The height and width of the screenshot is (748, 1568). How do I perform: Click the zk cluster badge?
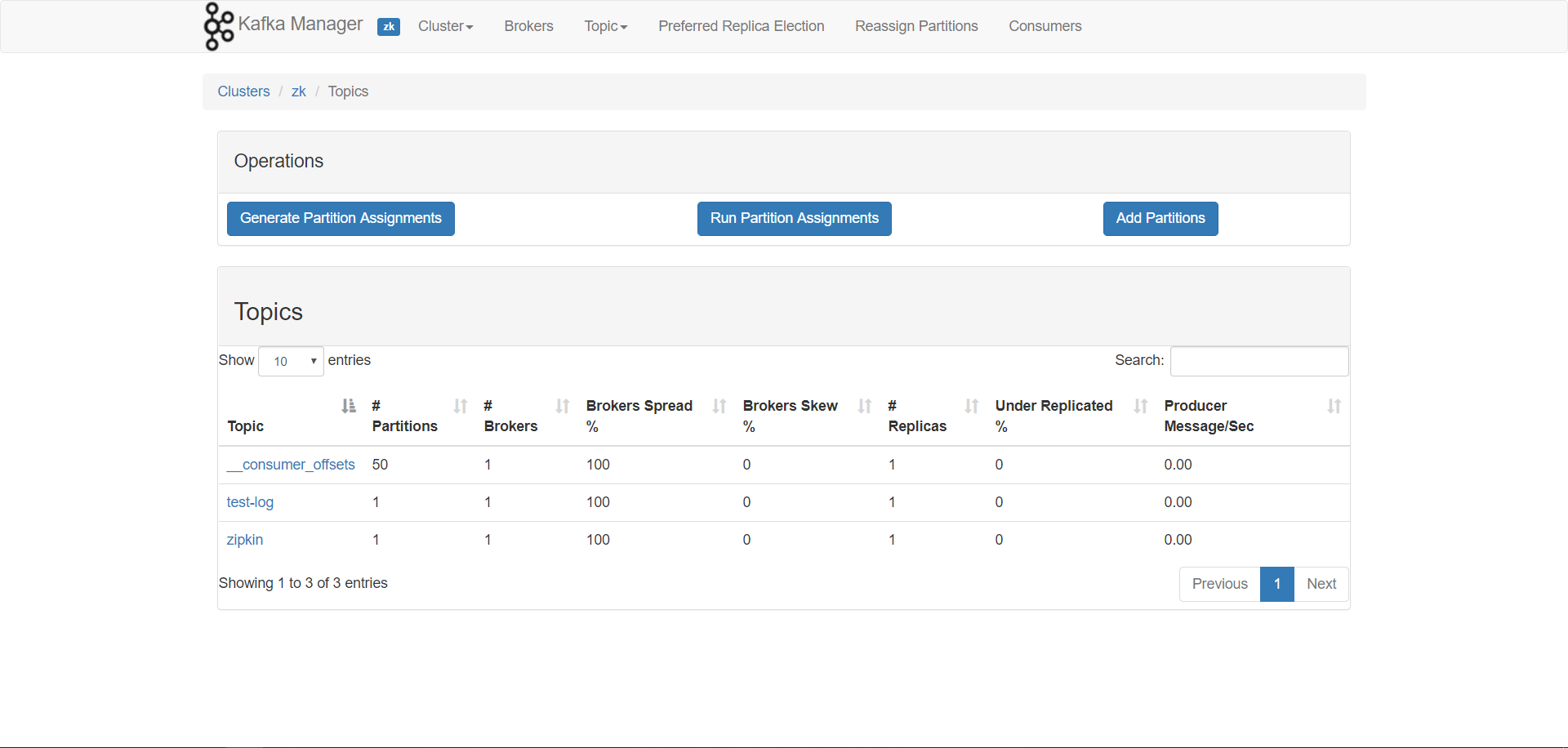389,26
